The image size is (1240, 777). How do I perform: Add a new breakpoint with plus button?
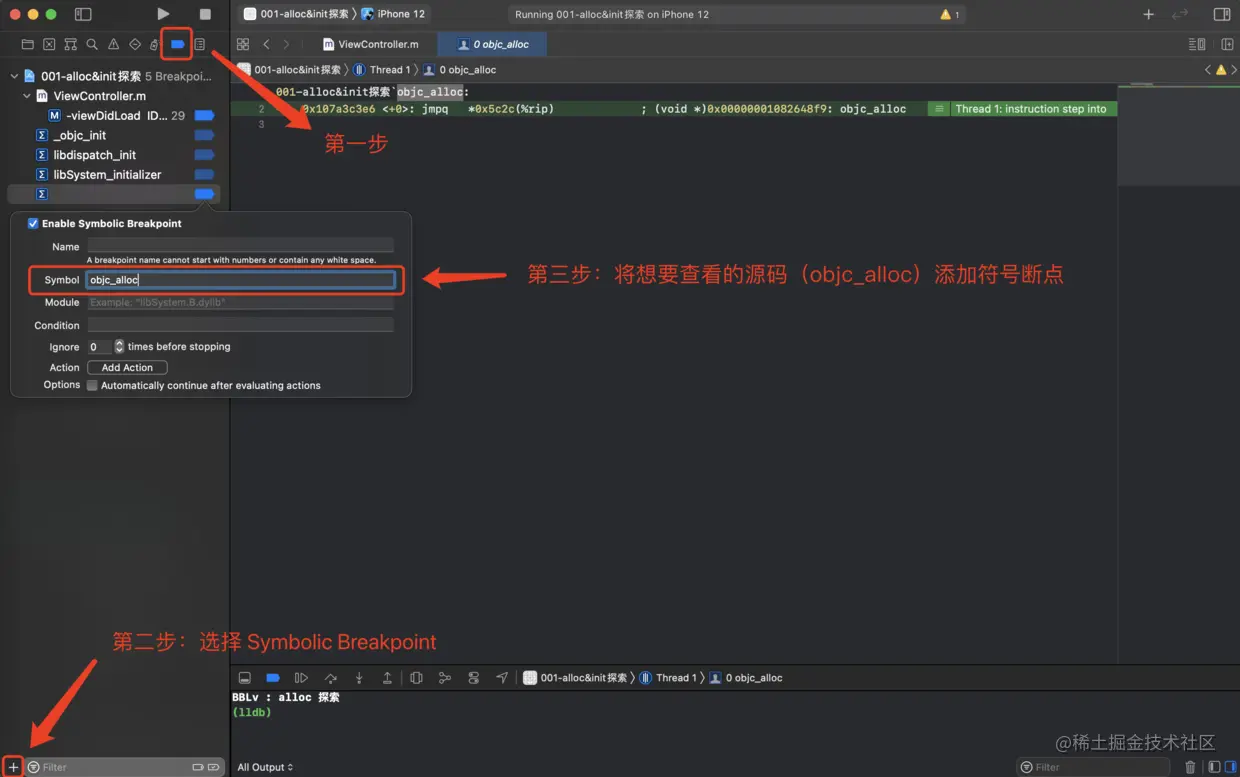(x=13, y=767)
